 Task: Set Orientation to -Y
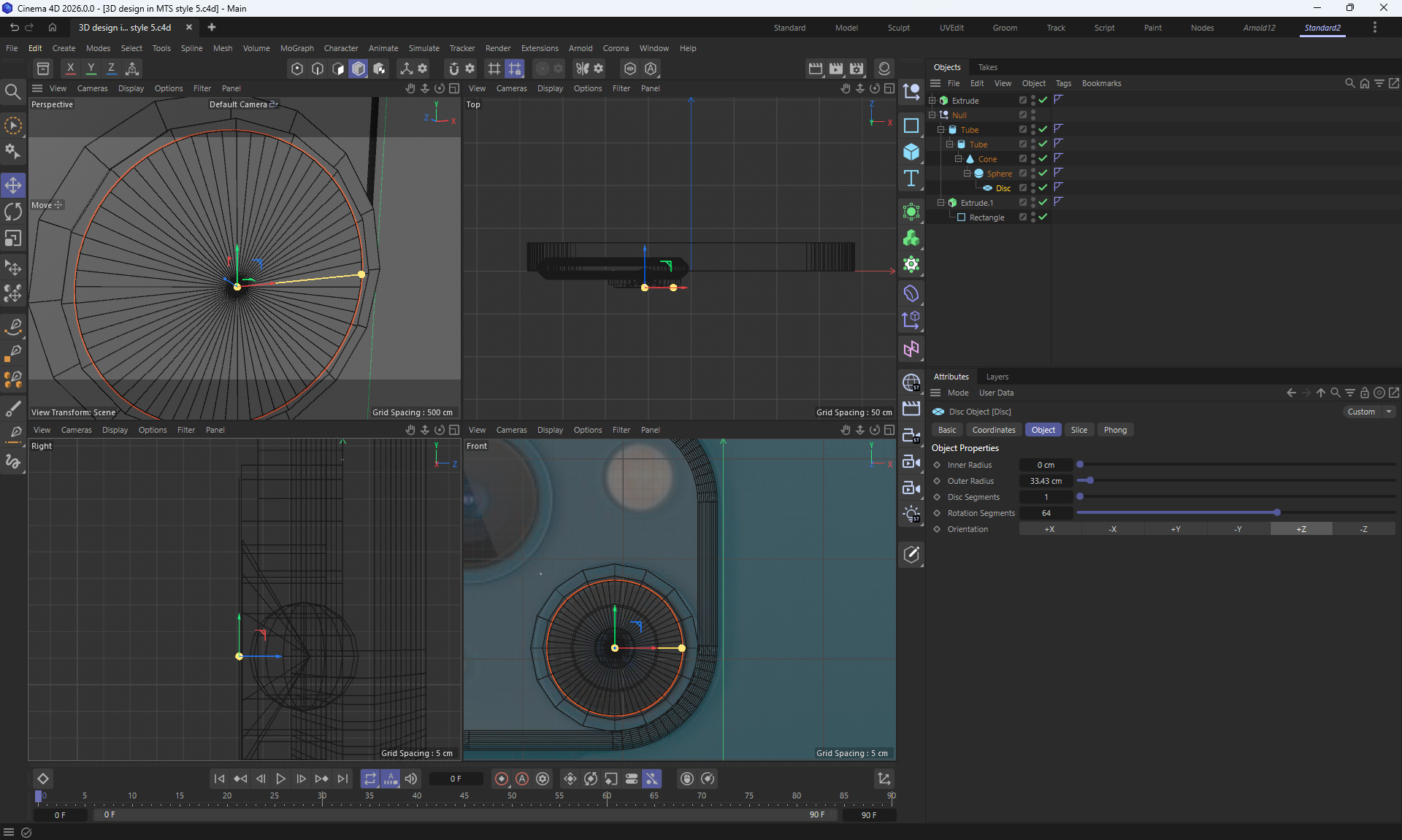(x=1238, y=529)
